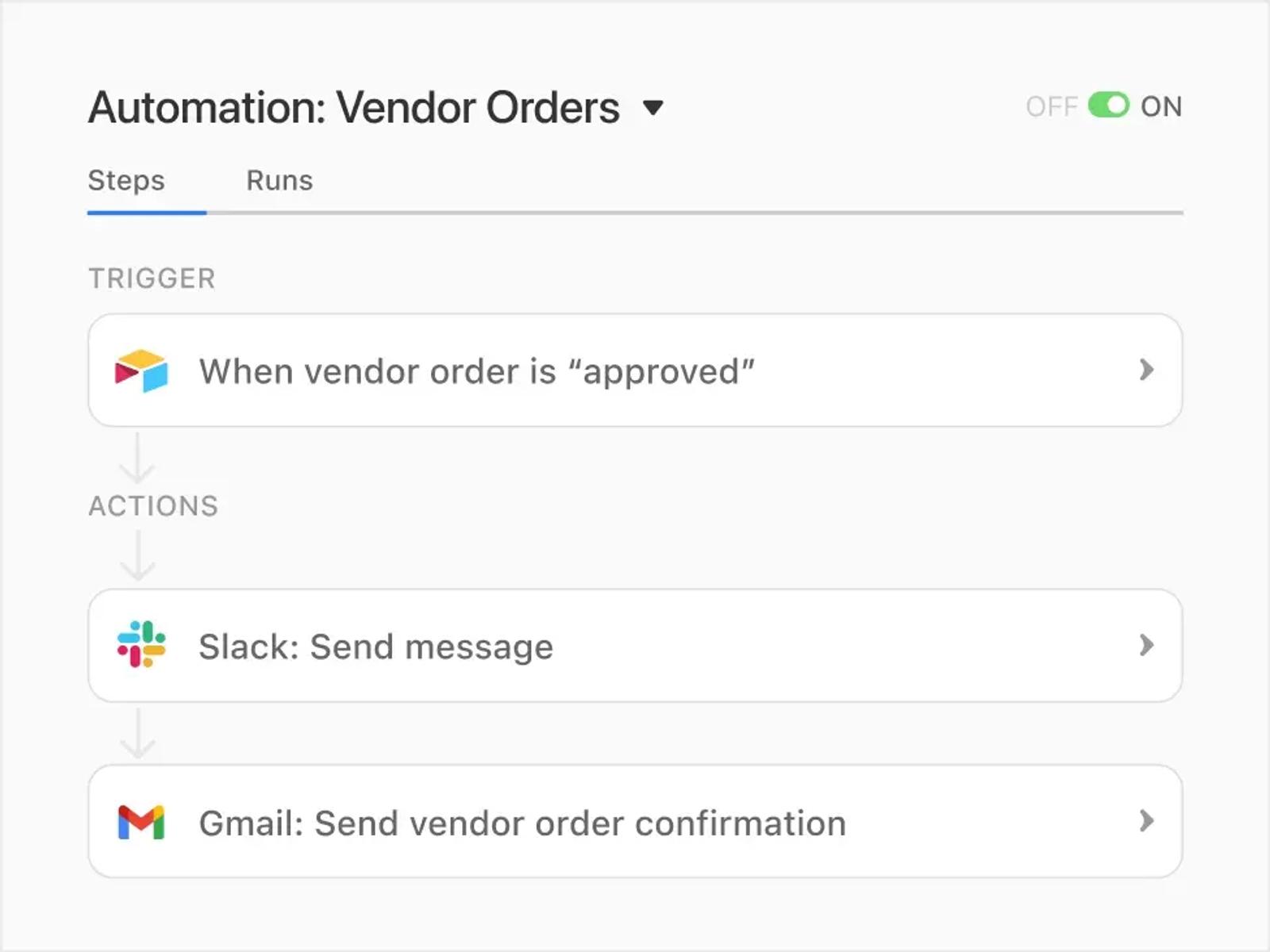Click the TRIGGER section label
The image size is (1270, 952).
[x=152, y=278]
